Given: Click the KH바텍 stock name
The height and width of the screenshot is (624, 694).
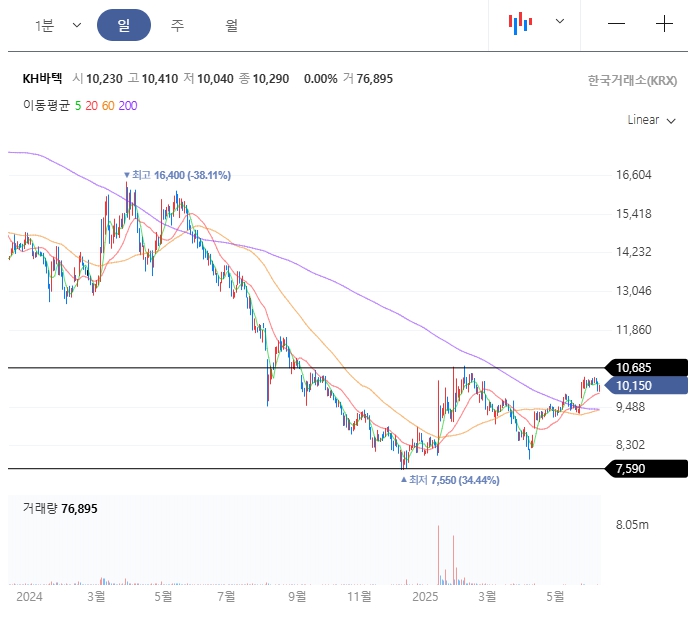Looking at the screenshot, I should pos(42,79).
